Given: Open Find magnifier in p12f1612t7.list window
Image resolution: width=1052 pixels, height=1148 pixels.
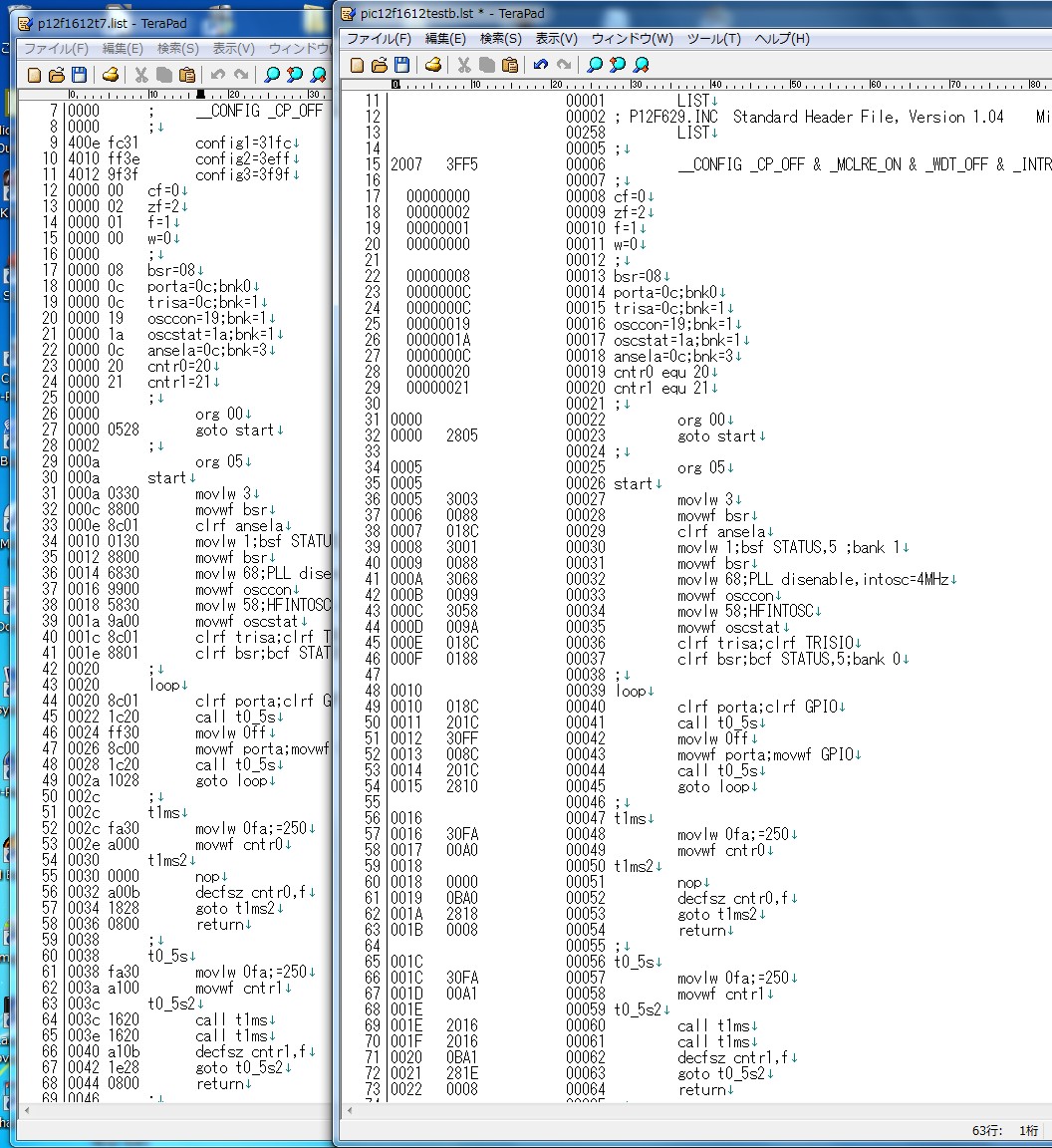Looking at the screenshot, I should click(x=272, y=75).
